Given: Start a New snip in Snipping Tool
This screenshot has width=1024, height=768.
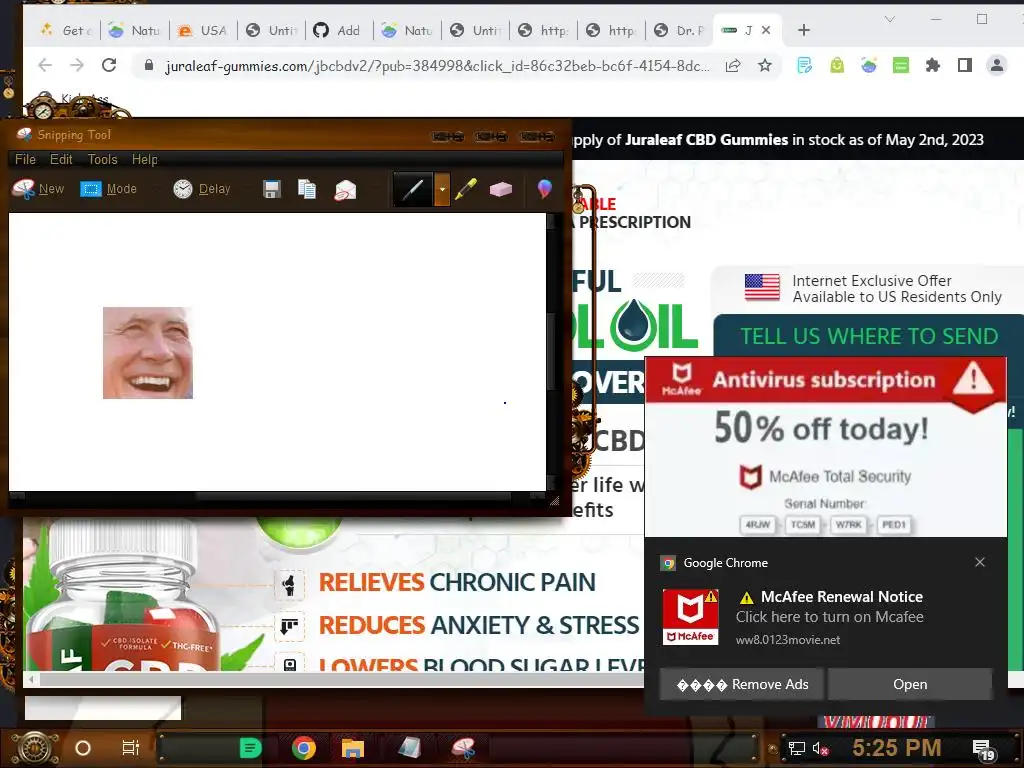Looking at the screenshot, I should (38, 189).
